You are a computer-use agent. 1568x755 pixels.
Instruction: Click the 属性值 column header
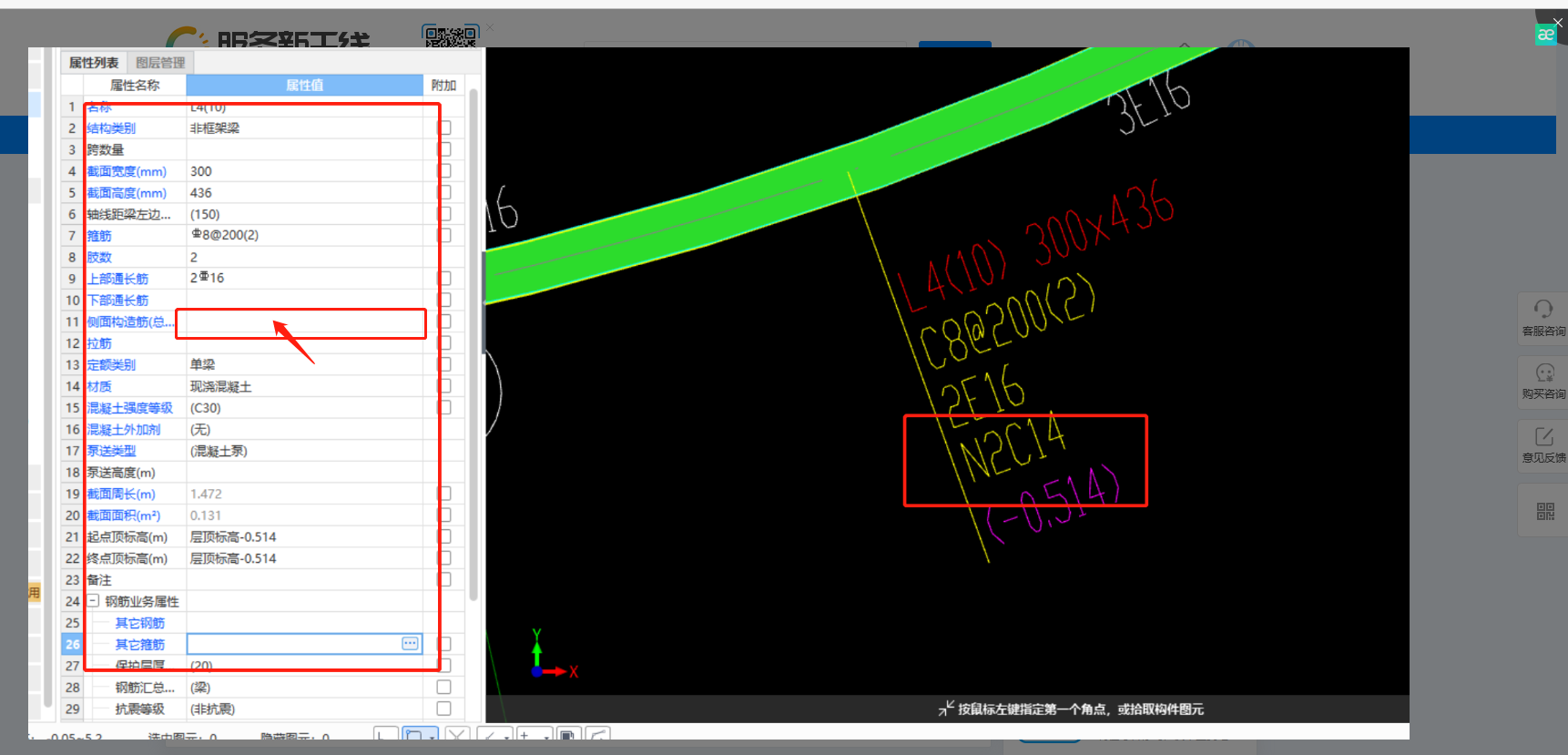tap(304, 85)
